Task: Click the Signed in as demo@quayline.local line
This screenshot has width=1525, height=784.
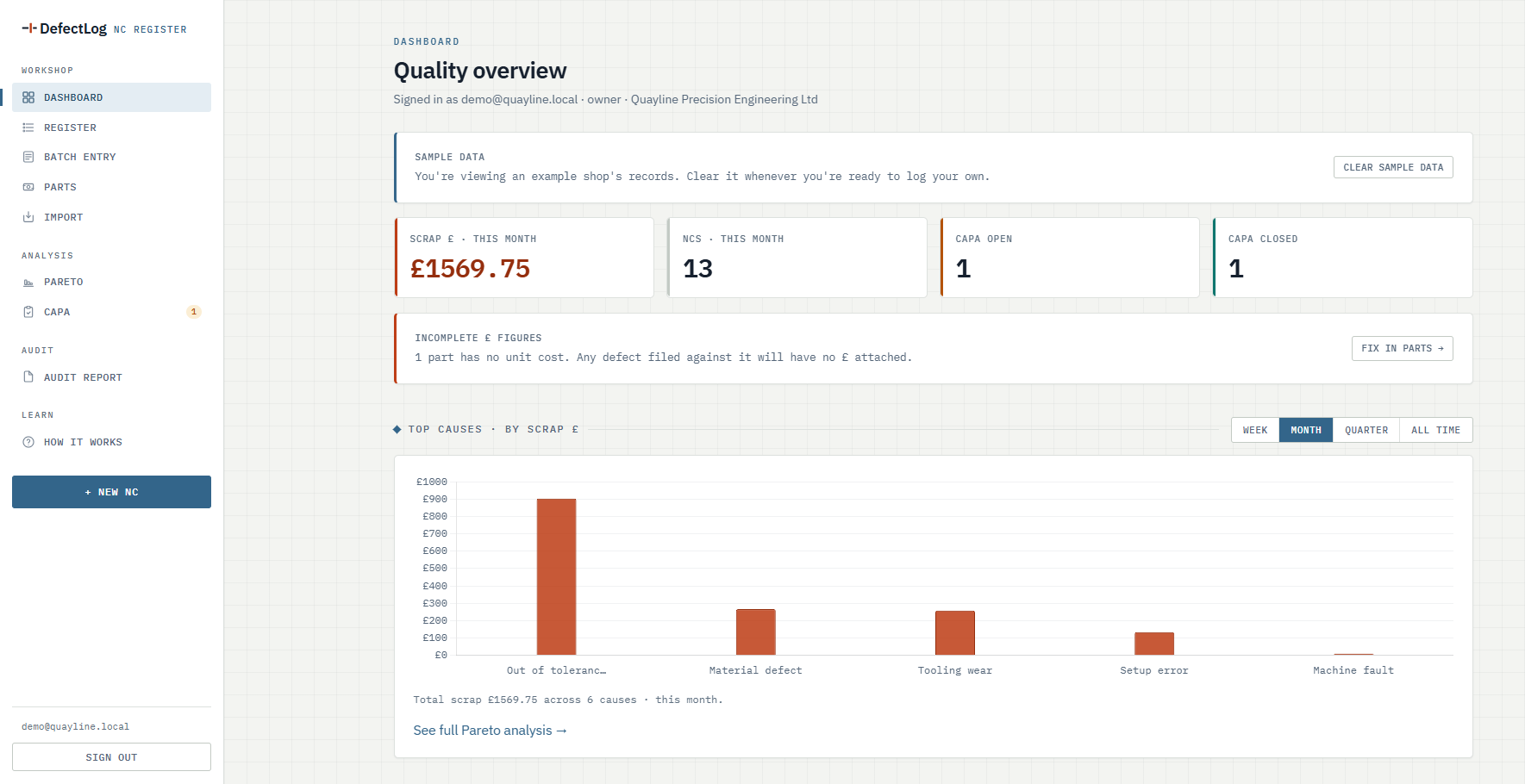Action: click(x=605, y=99)
